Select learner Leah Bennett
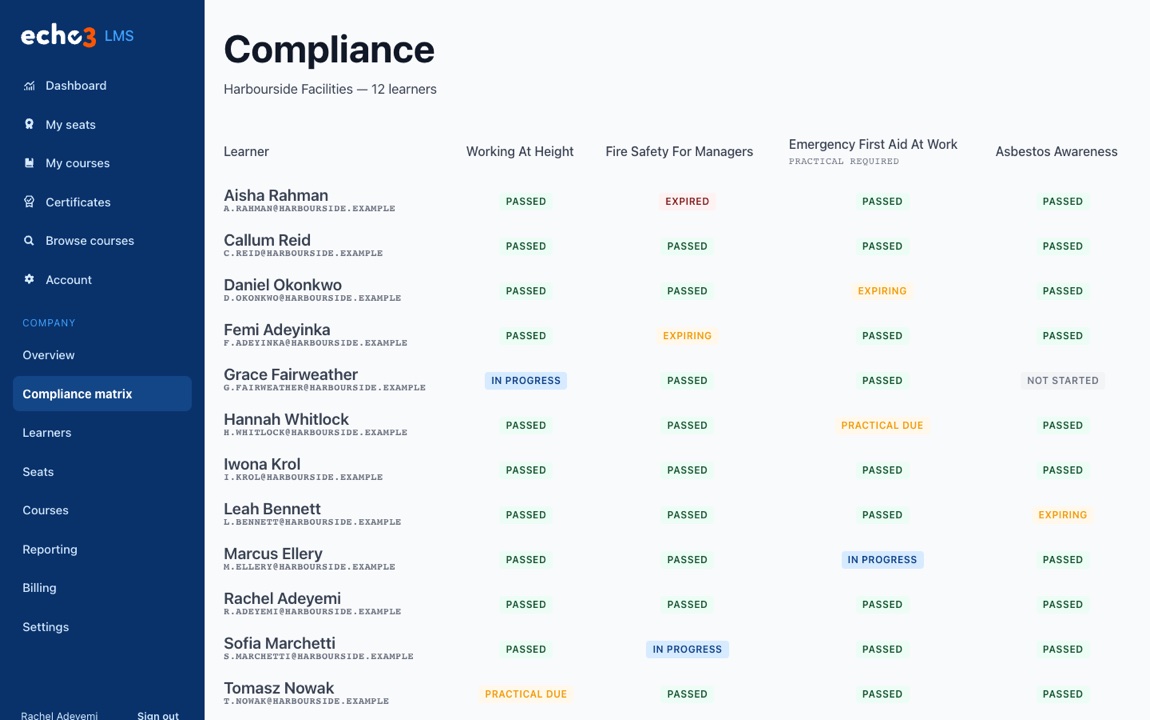This screenshot has height=720, width=1150. click(272, 509)
